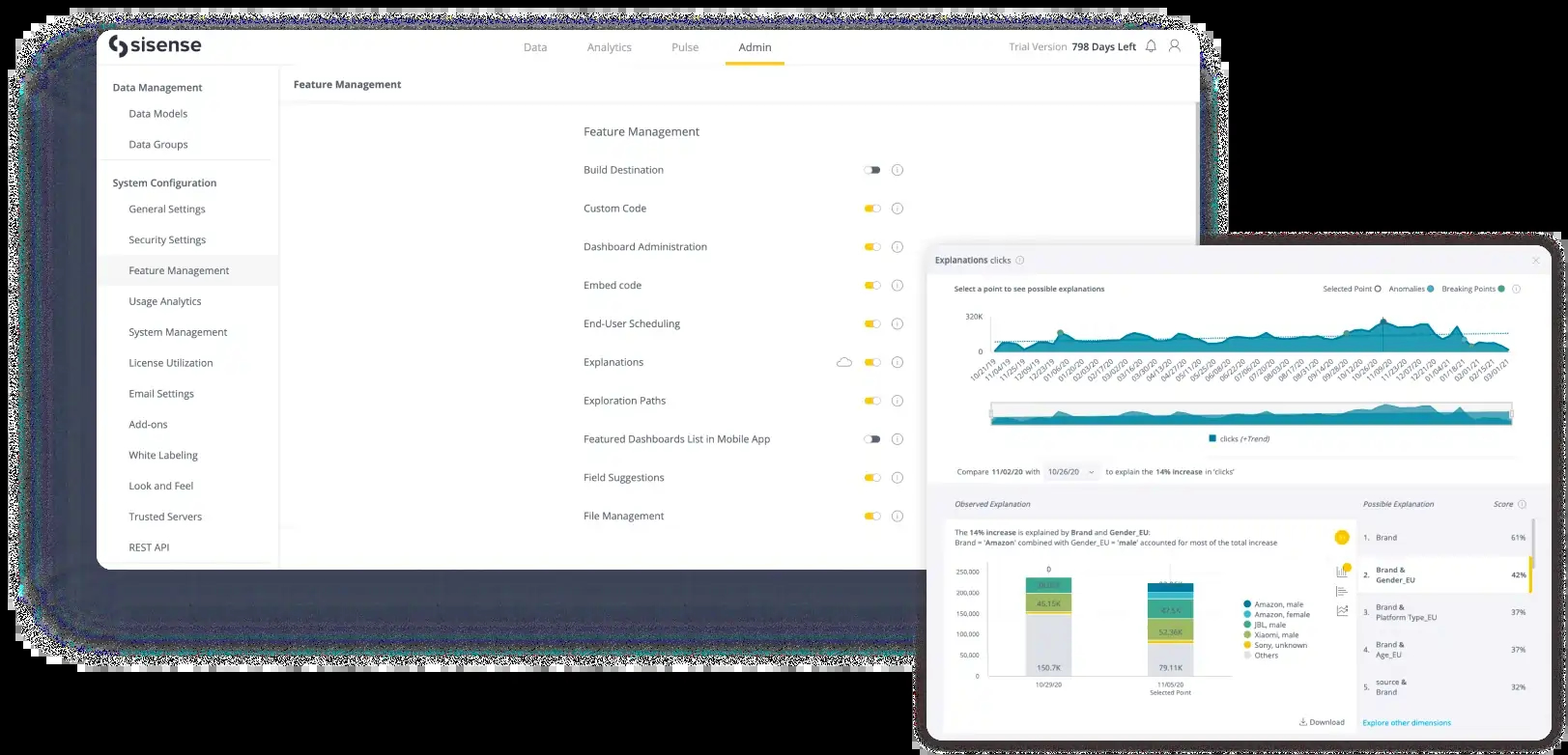The image size is (1568, 755).
Task: Open the 10/26/20 compare date dropdown
Action: (x=1072, y=472)
